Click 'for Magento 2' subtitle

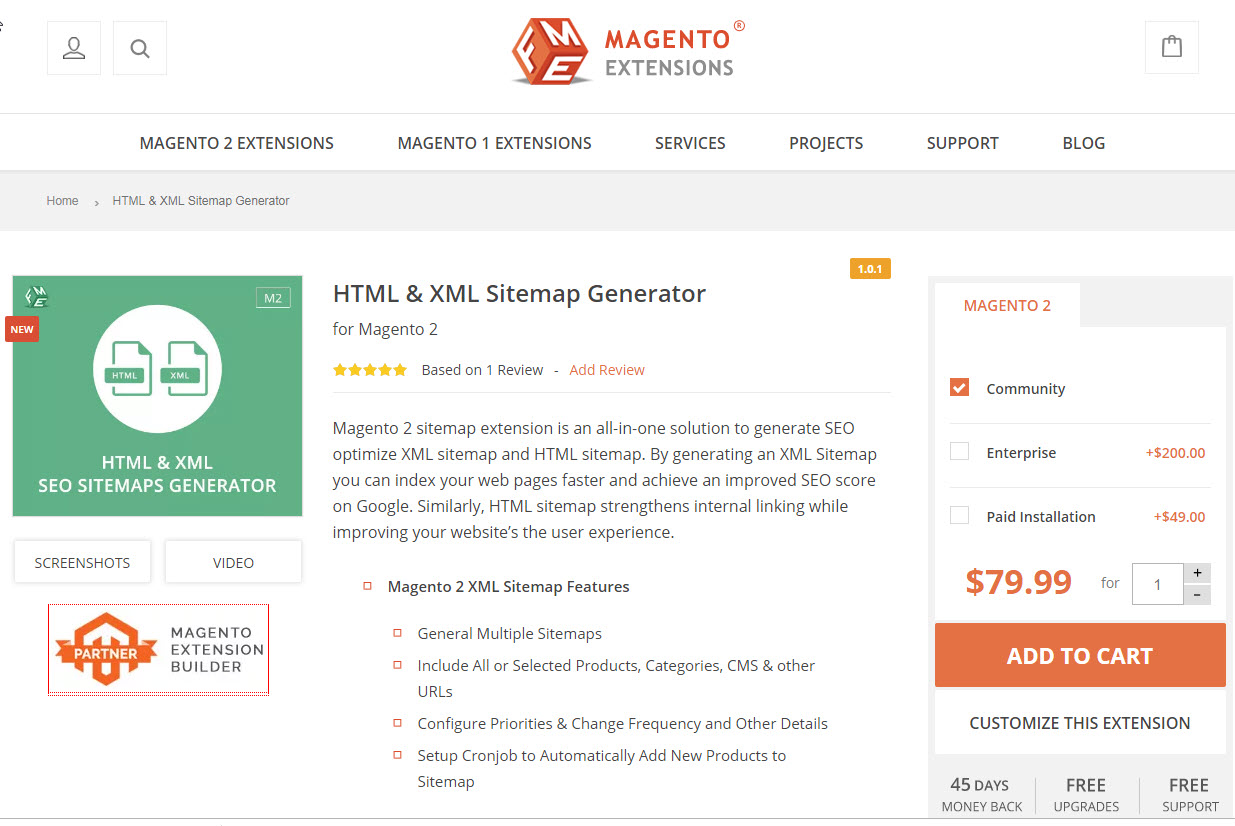click(385, 329)
